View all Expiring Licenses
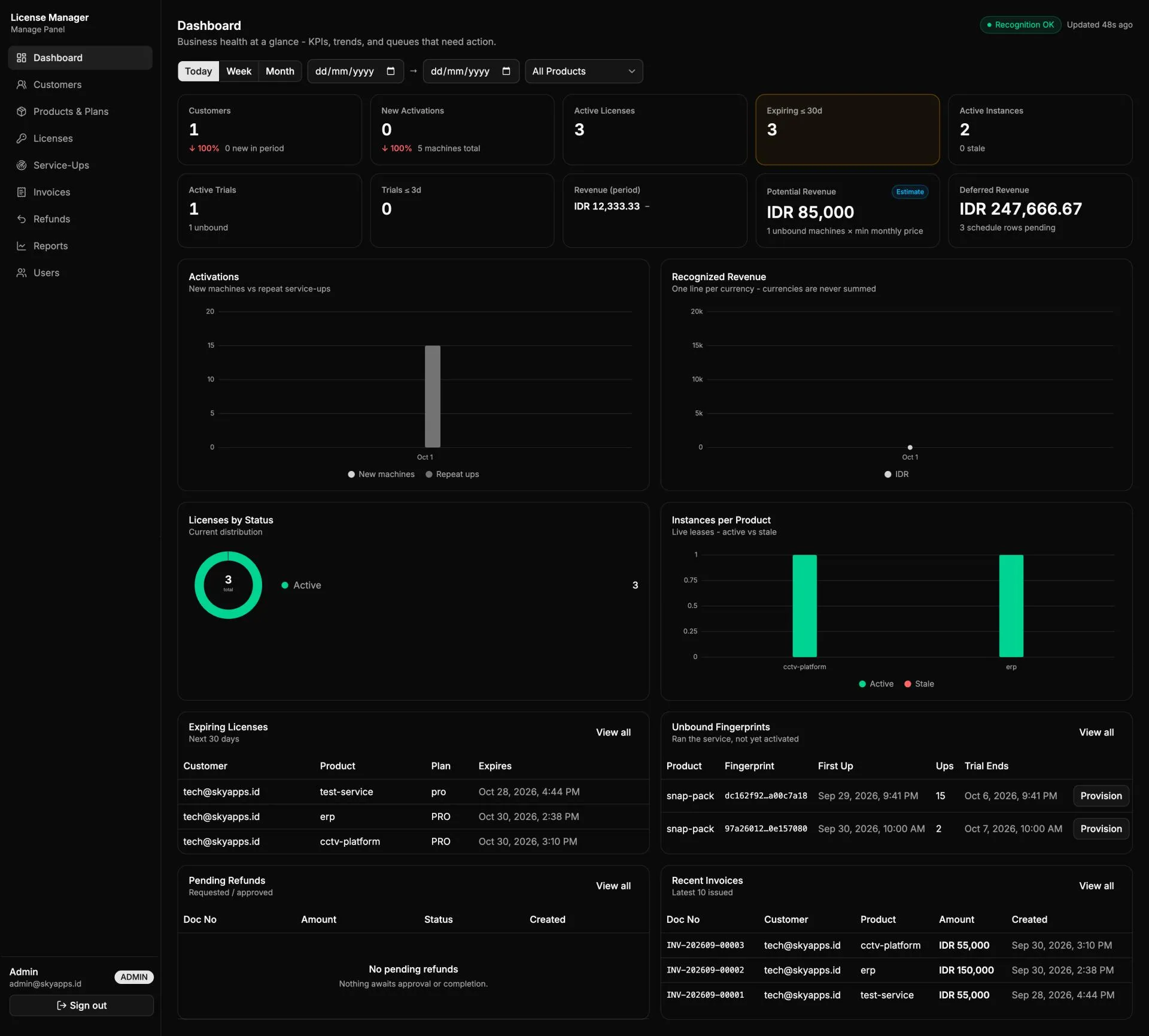Screen dimensions: 1149x1036 (613, 733)
